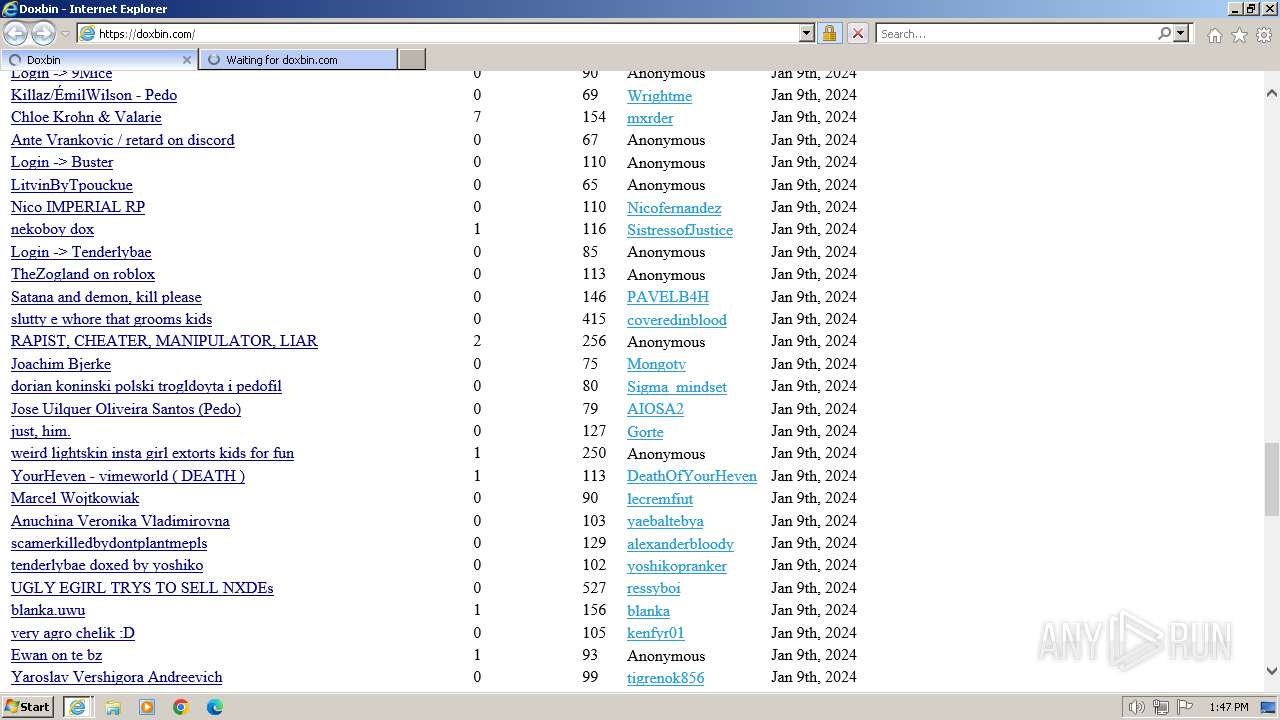Click the vertical scrollbar thumb
This screenshot has height=720, width=1280.
click(x=1271, y=479)
